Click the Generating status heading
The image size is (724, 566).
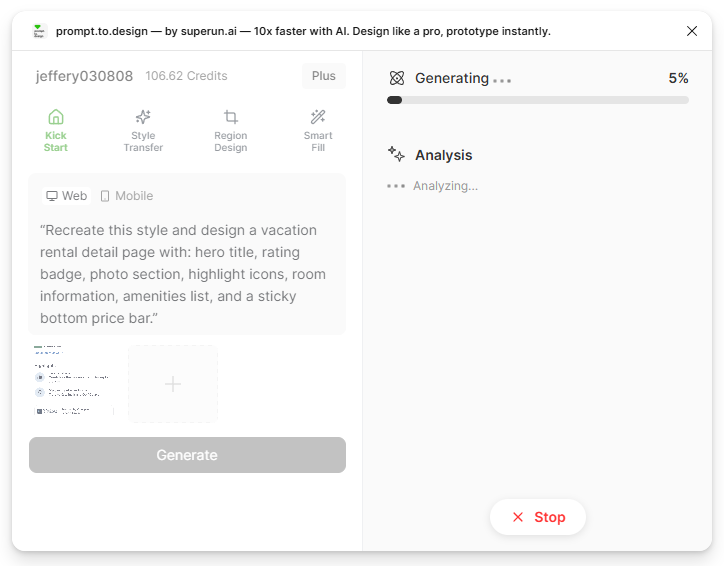452,78
